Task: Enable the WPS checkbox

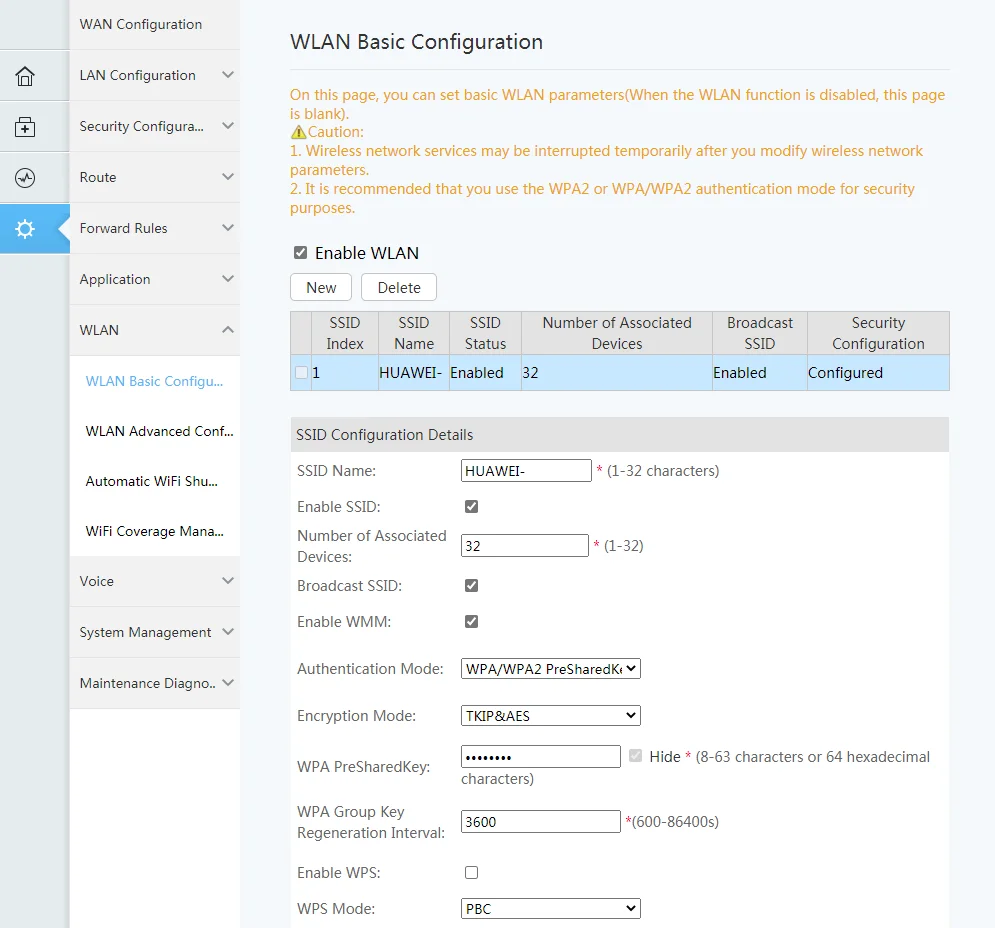Action: click(472, 873)
